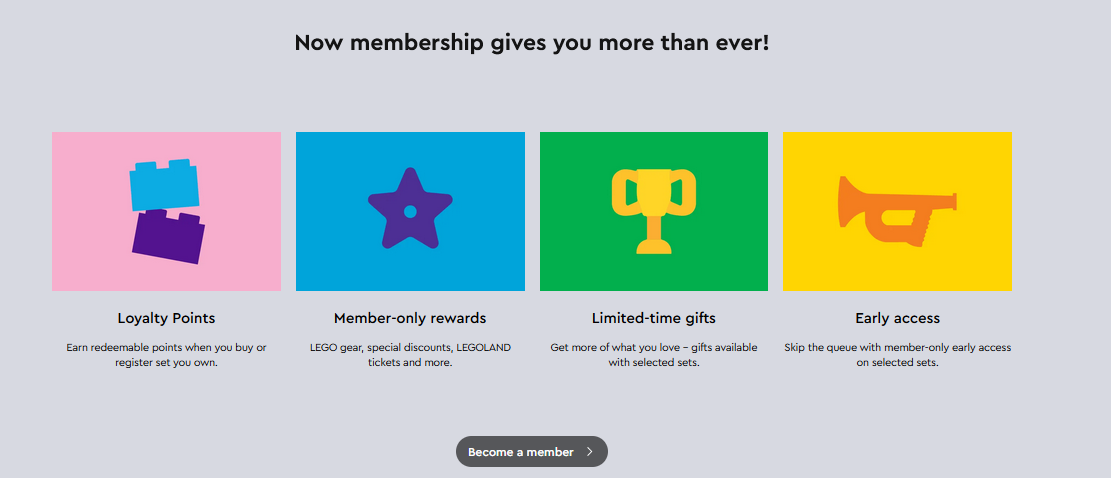This screenshot has width=1111, height=478.
Task: Click the Skip the queue description text
Action: 897,355
